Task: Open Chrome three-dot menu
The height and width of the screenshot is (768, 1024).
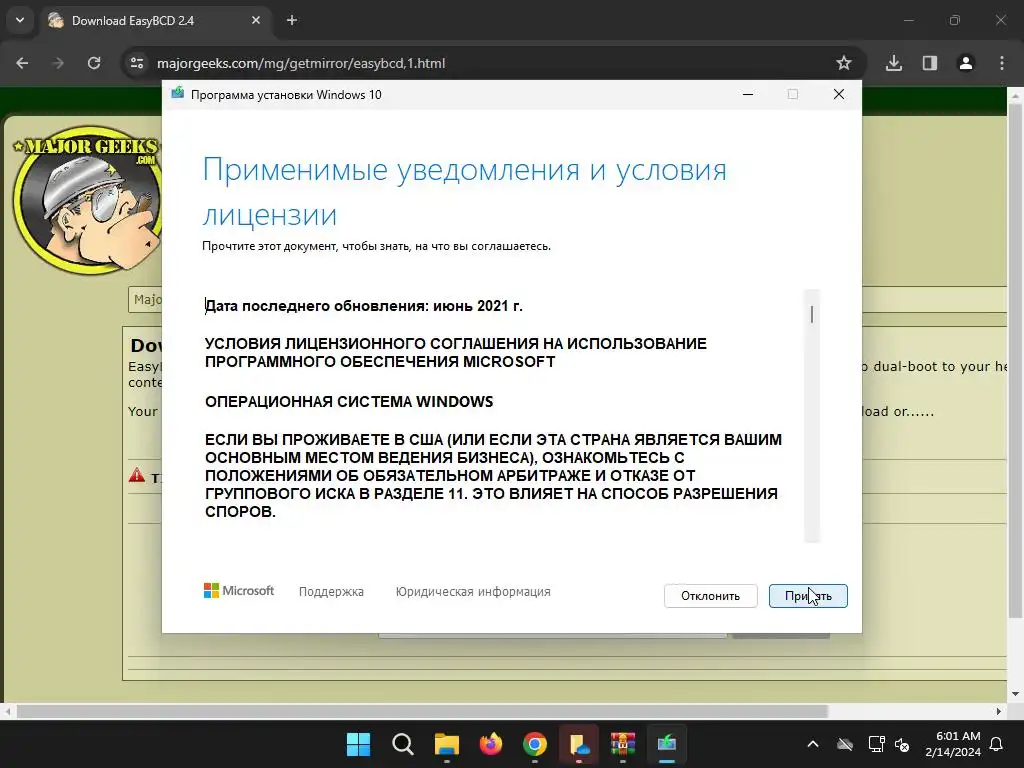Action: [1002, 63]
